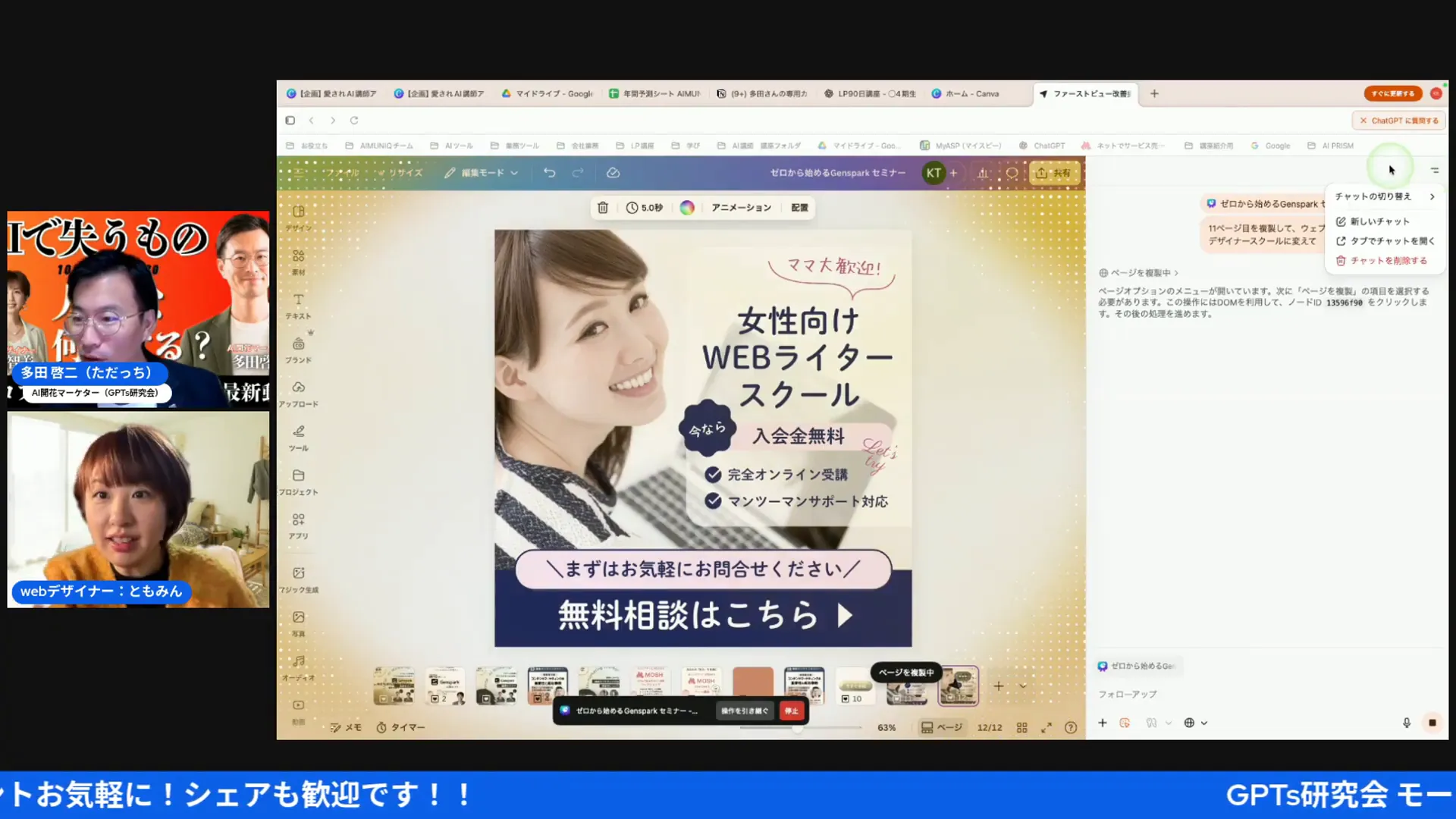Open the ページを複製中 status expander

1137,271
